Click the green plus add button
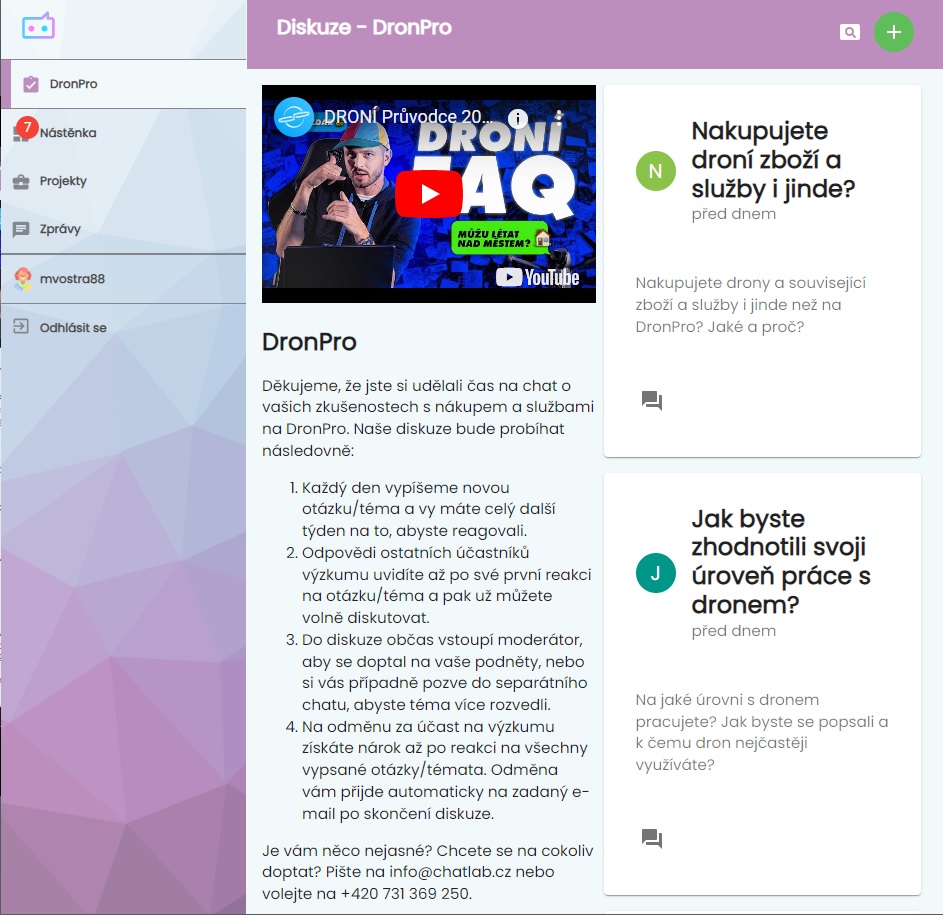 893,32
